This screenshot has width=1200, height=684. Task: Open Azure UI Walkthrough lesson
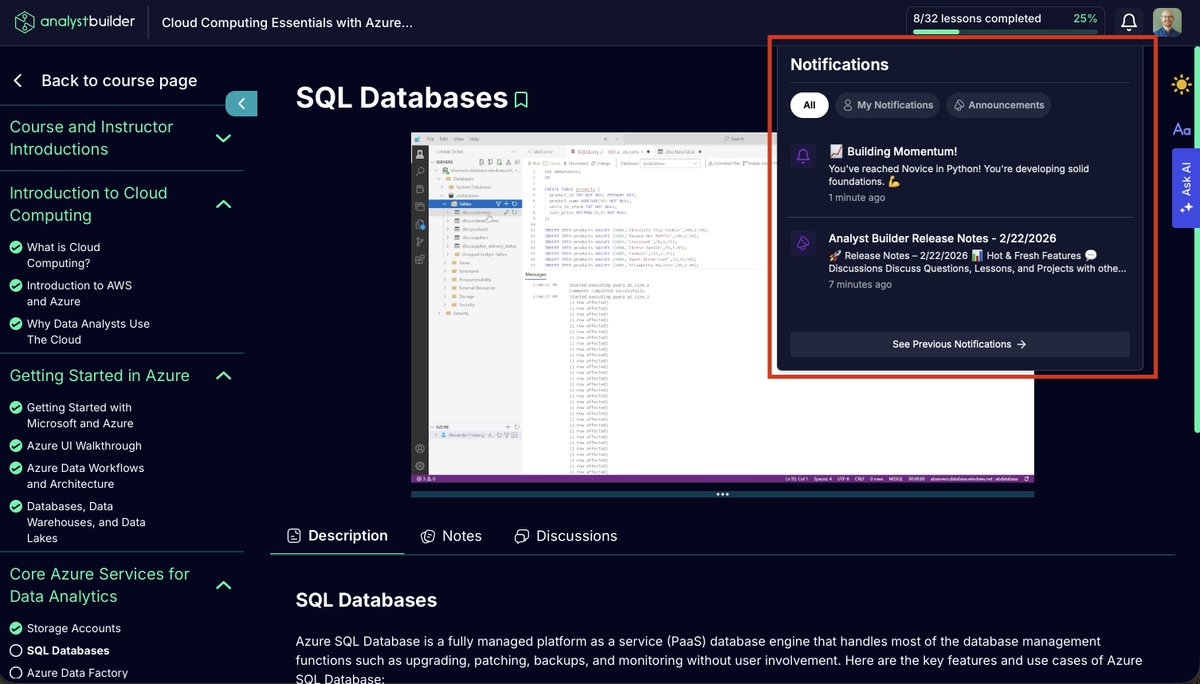point(84,446)
